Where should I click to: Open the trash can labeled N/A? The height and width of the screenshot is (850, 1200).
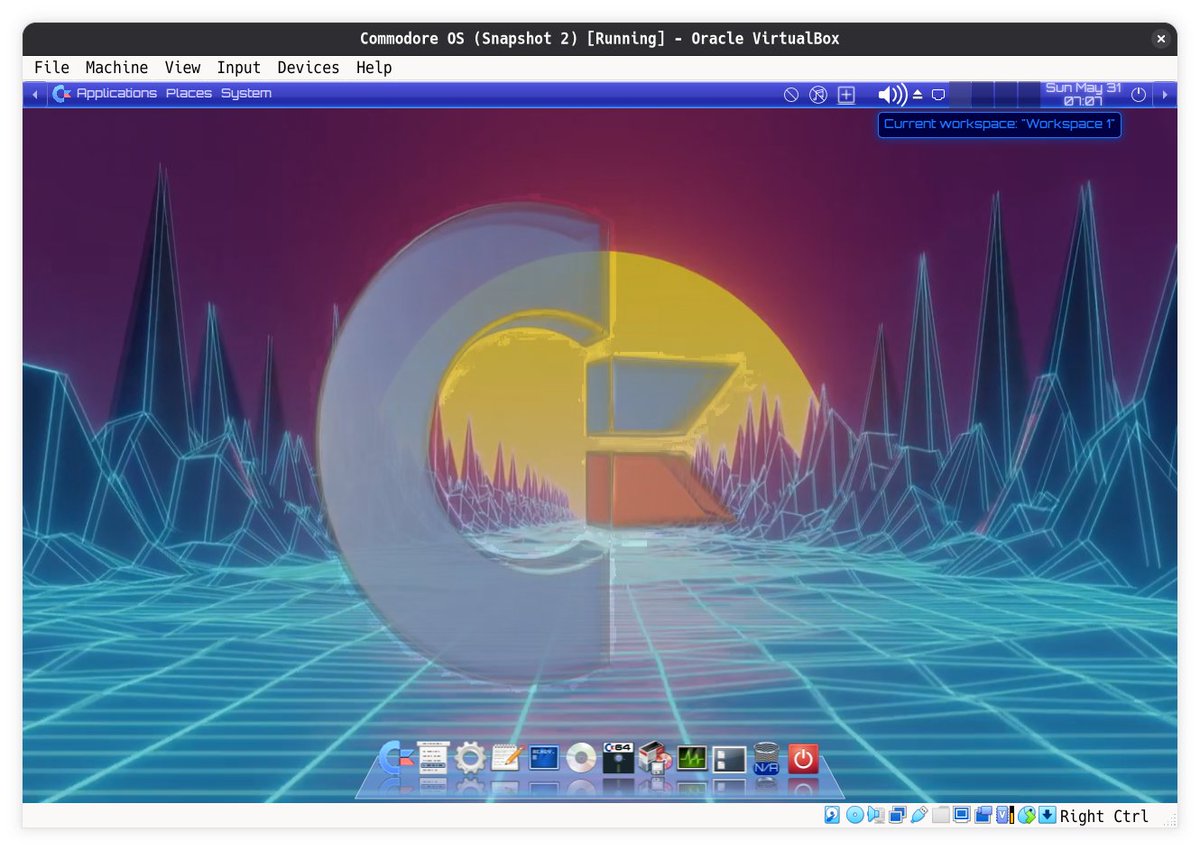pos(766,758)
